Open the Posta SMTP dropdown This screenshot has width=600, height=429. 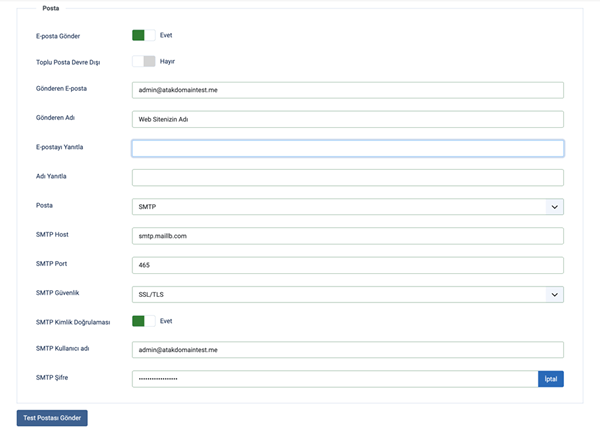click(x=347, y=207)
